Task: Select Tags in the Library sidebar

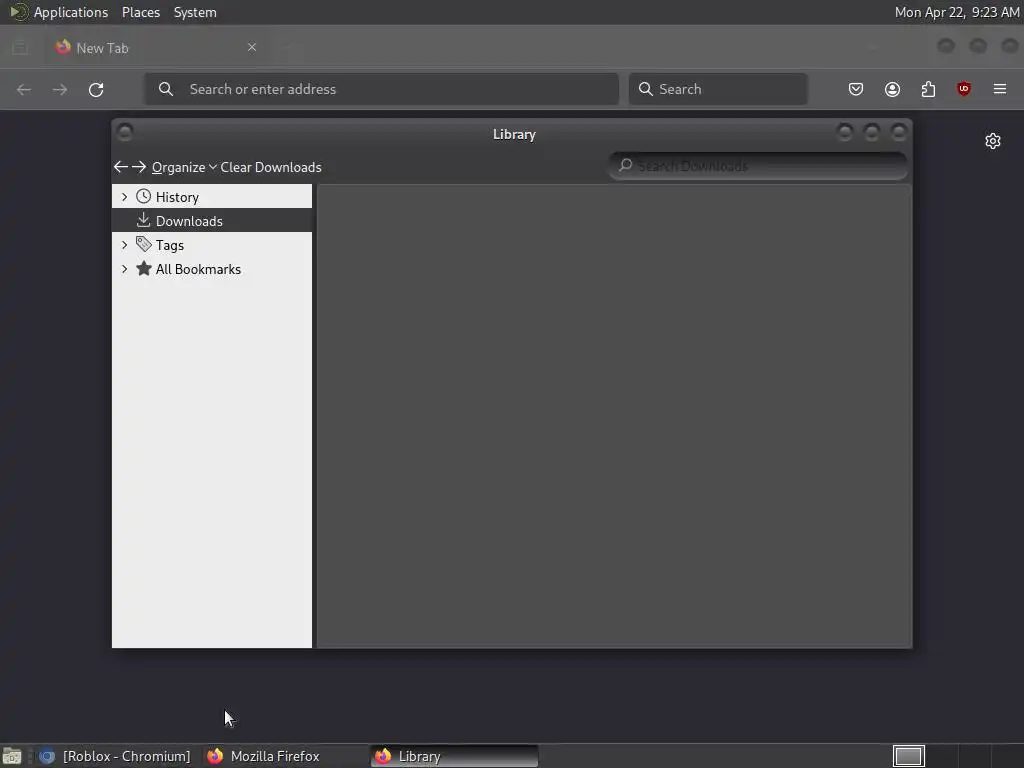Action: 212,245
